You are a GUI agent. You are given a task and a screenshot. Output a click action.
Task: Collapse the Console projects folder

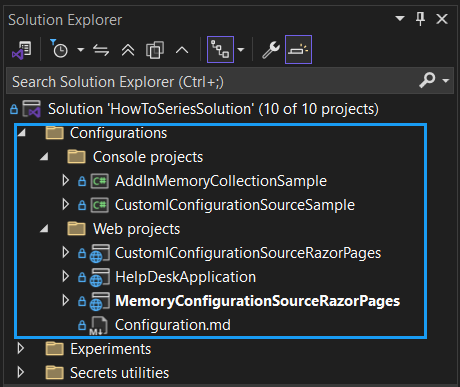coord(44,157)
